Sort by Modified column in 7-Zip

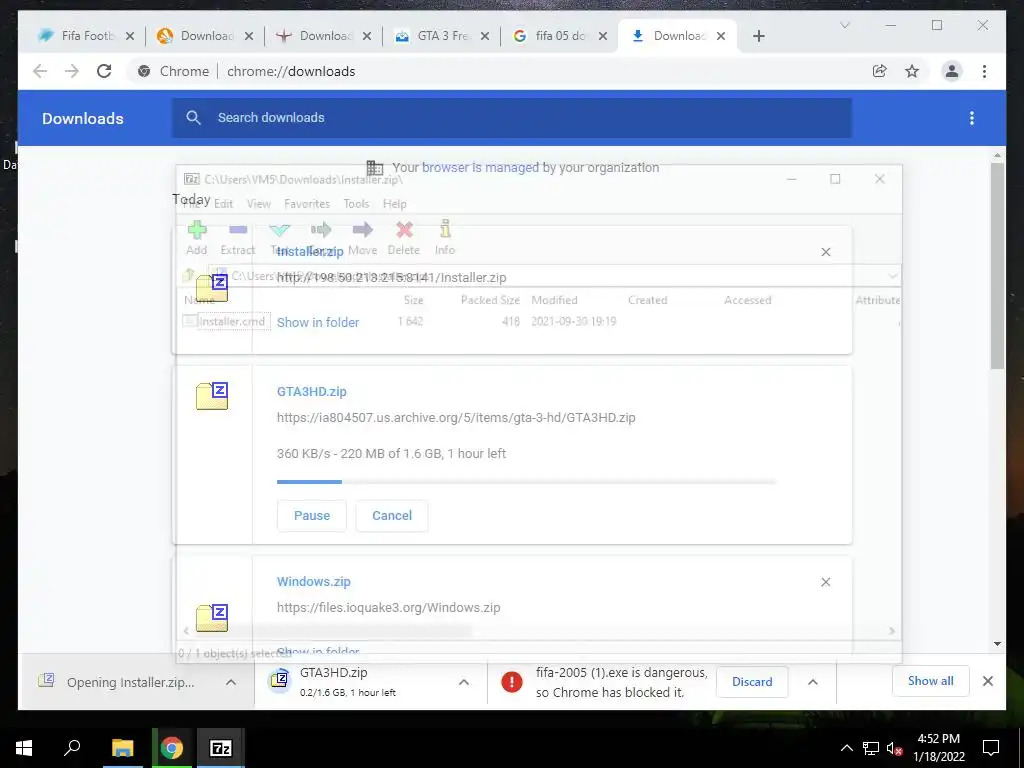(554, 300)
